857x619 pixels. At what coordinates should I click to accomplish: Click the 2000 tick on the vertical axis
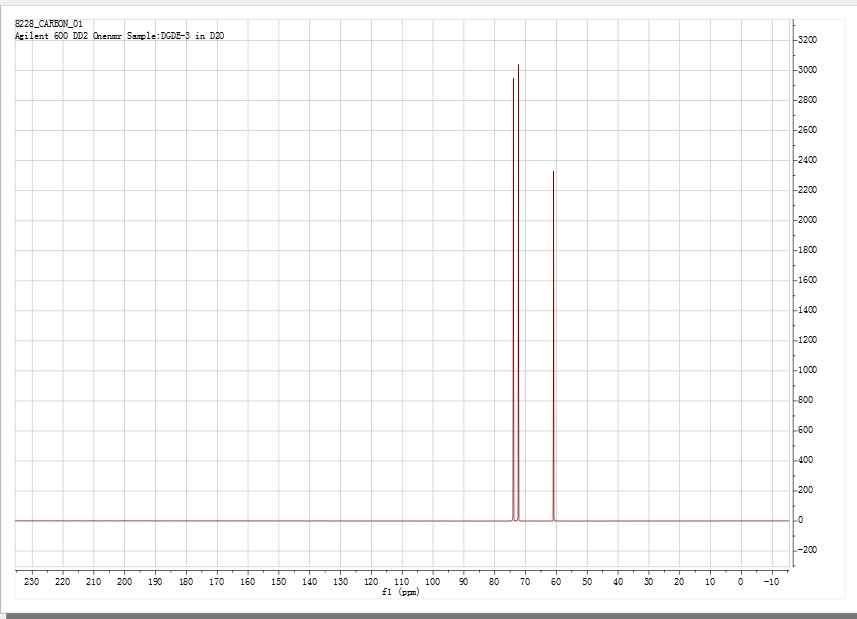pyautogui.click(x=808, y=220)
